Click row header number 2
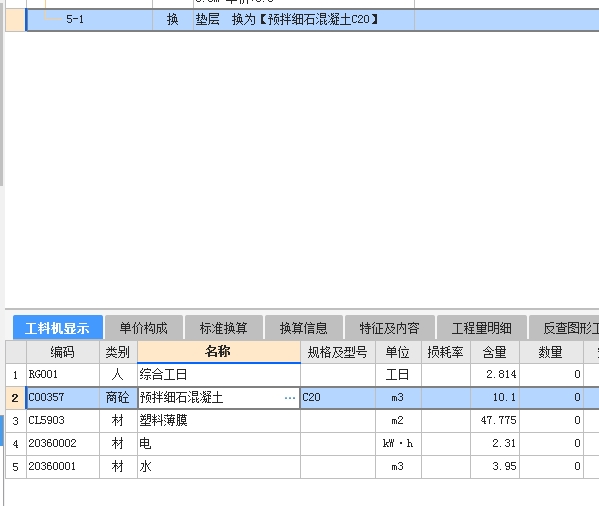Image resolution: width=599 pixels, height=506 pixels. pos(15,398)
